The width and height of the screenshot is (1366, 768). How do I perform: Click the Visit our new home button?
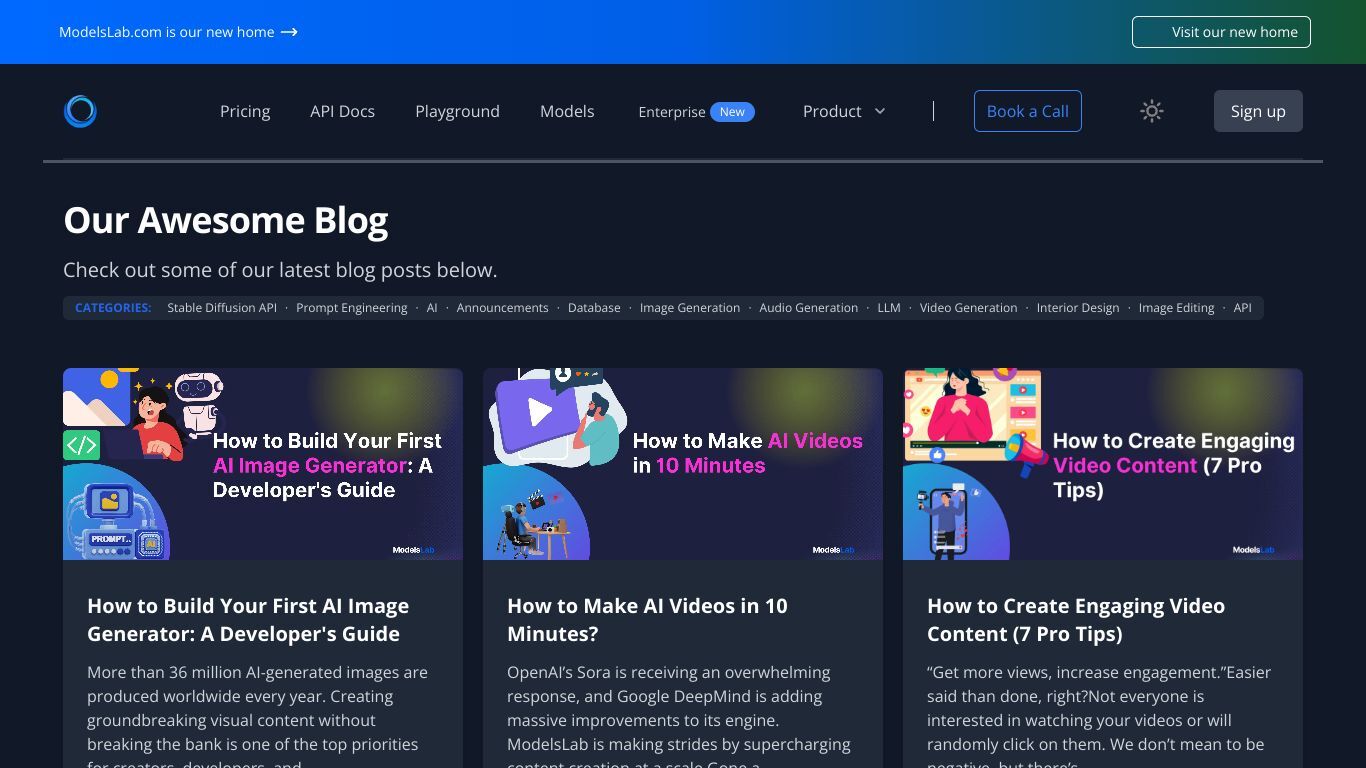(x=1221, y=32)
